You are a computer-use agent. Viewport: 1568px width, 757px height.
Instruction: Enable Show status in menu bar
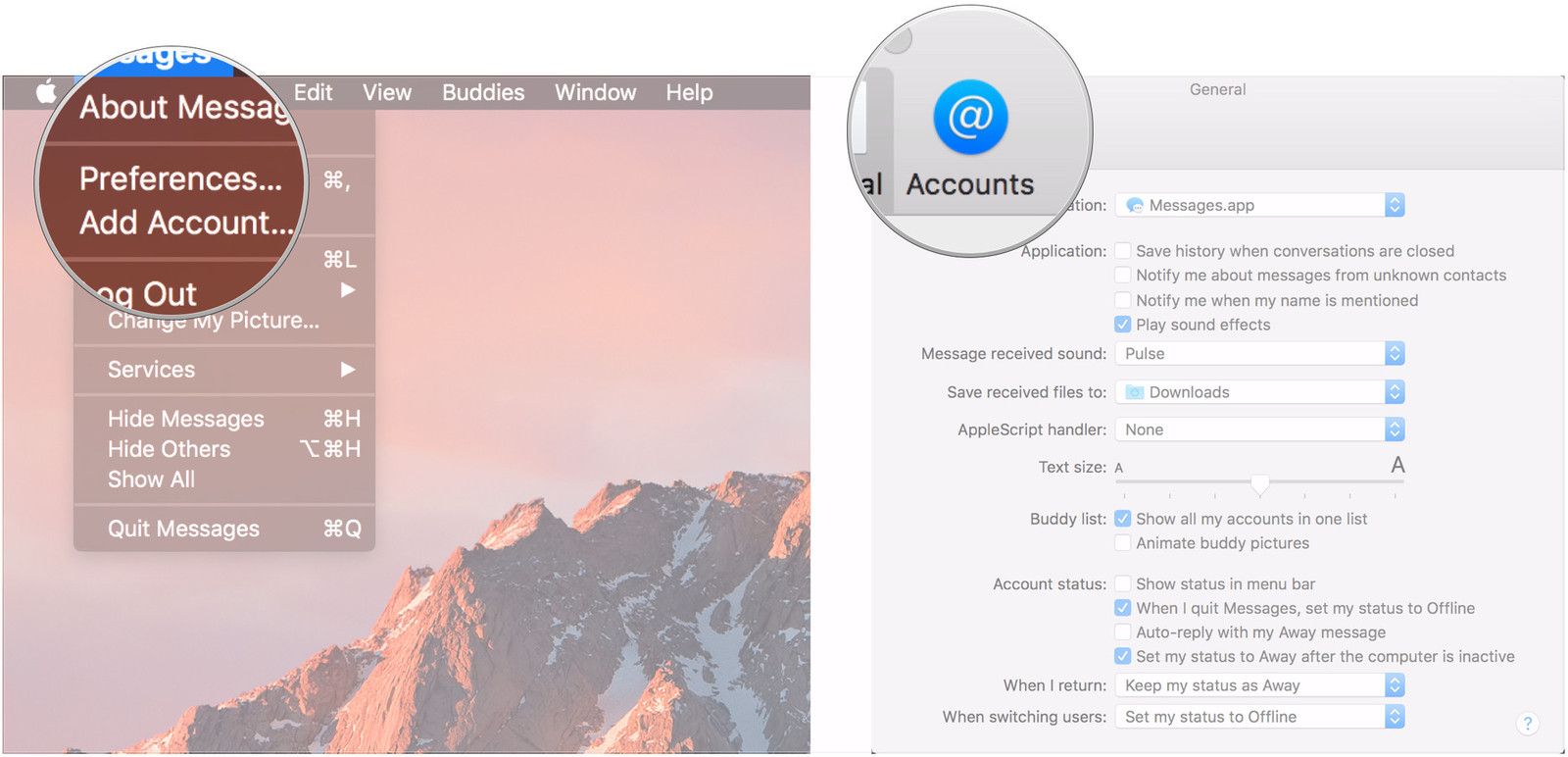pos(1123,584)
